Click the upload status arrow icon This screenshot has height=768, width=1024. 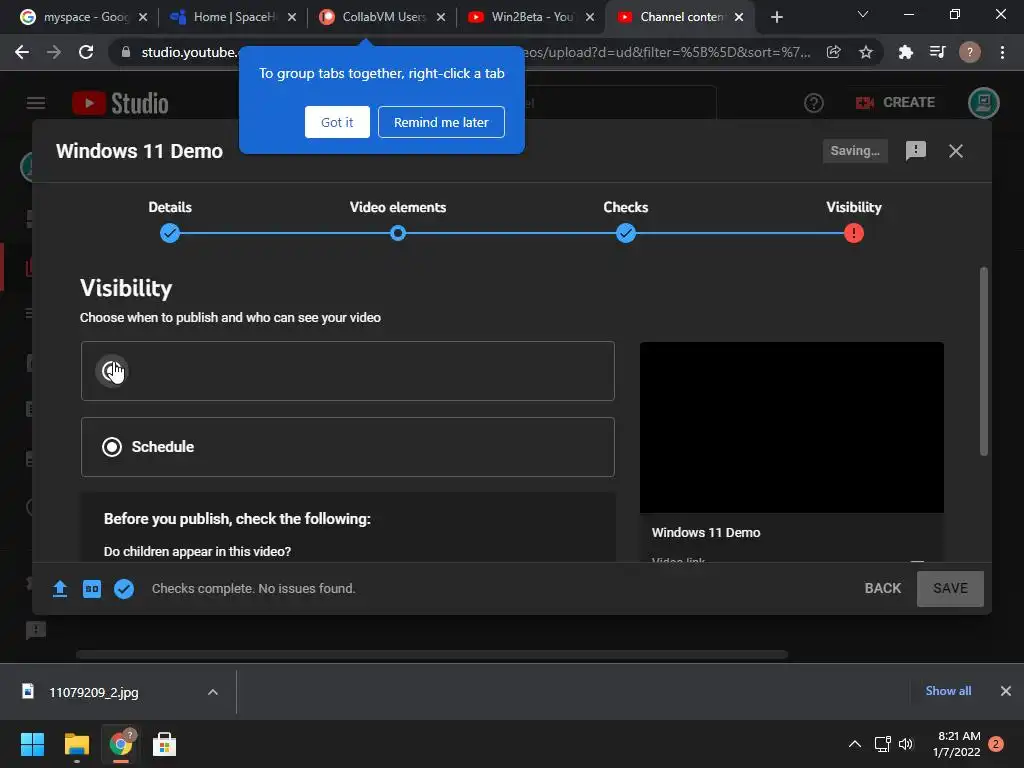[60, 588]
